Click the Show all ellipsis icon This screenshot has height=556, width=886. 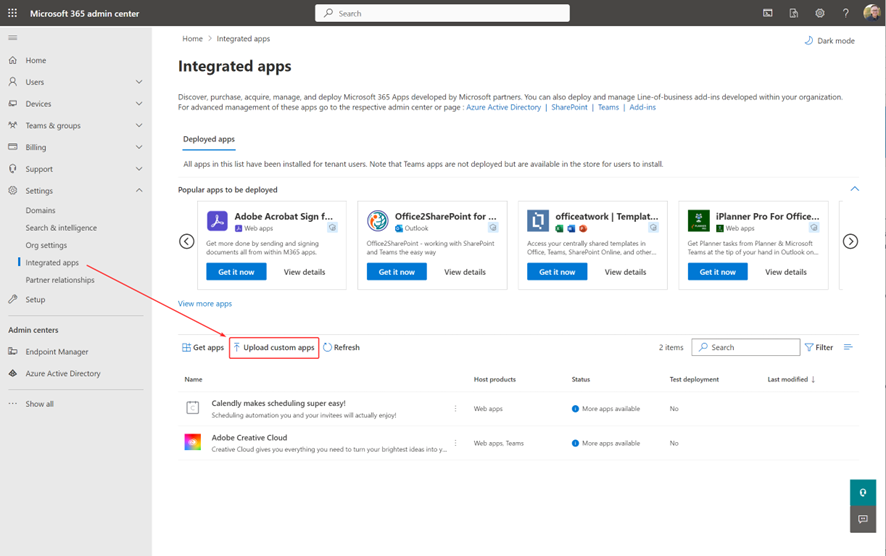[x=12, y=403]
